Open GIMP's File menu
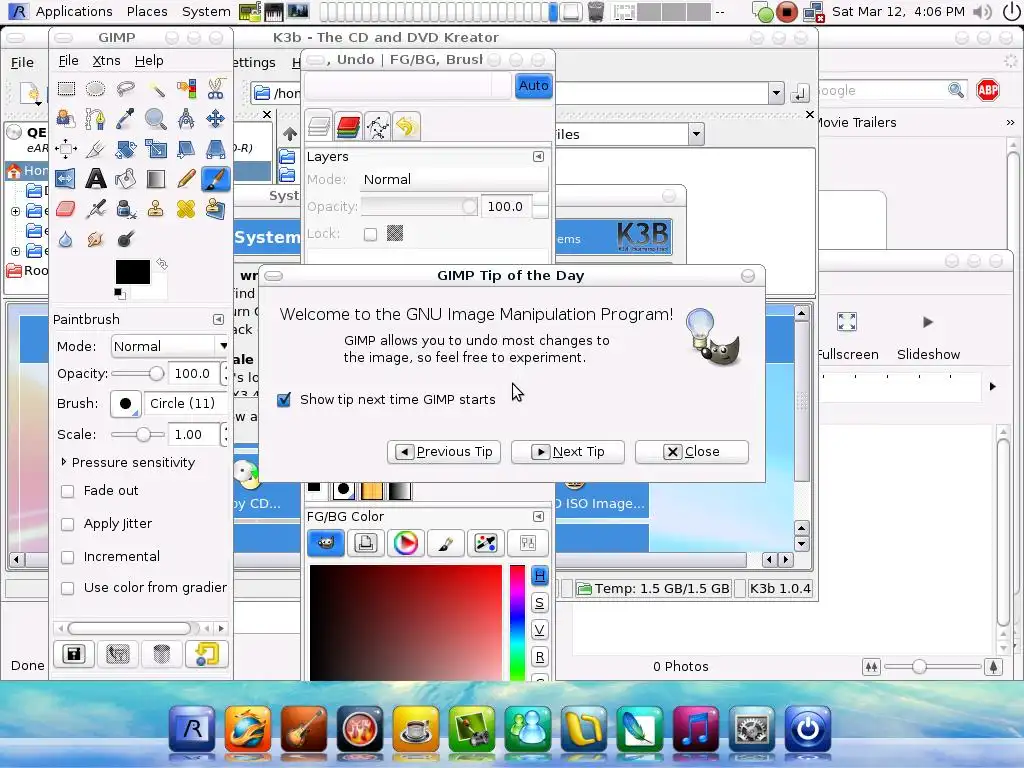1024x768 pixels. click(69, 61)
